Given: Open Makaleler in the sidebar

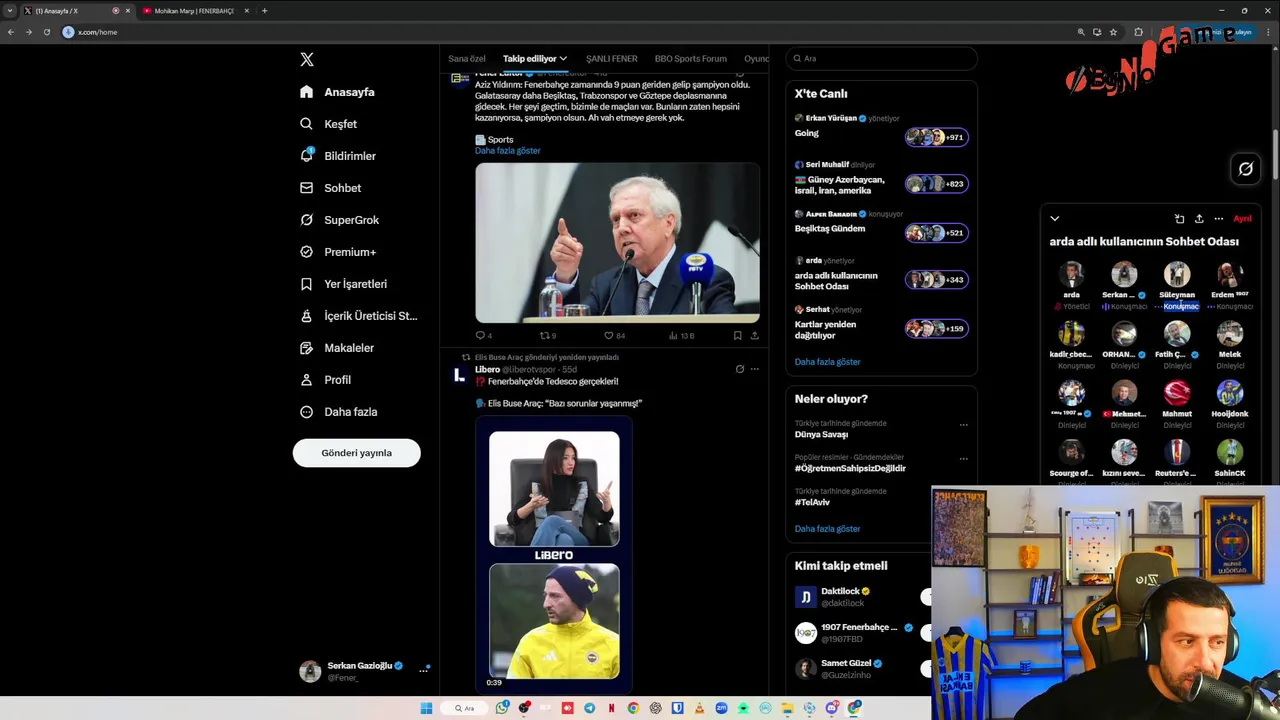Looking at the screenshot, I should tap(337, 348).
